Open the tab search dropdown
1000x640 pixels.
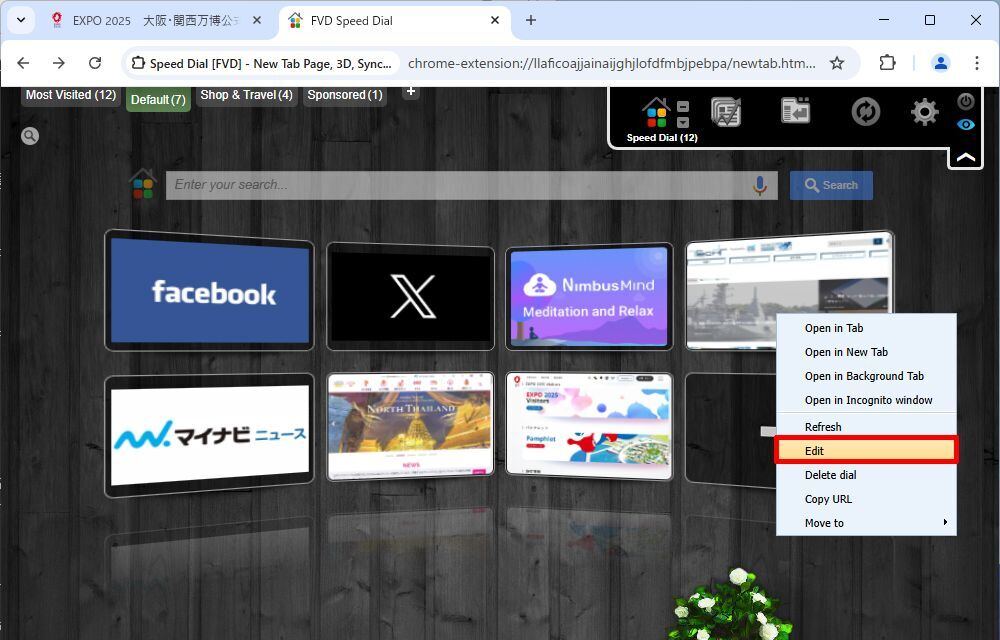tap(21, 20)
